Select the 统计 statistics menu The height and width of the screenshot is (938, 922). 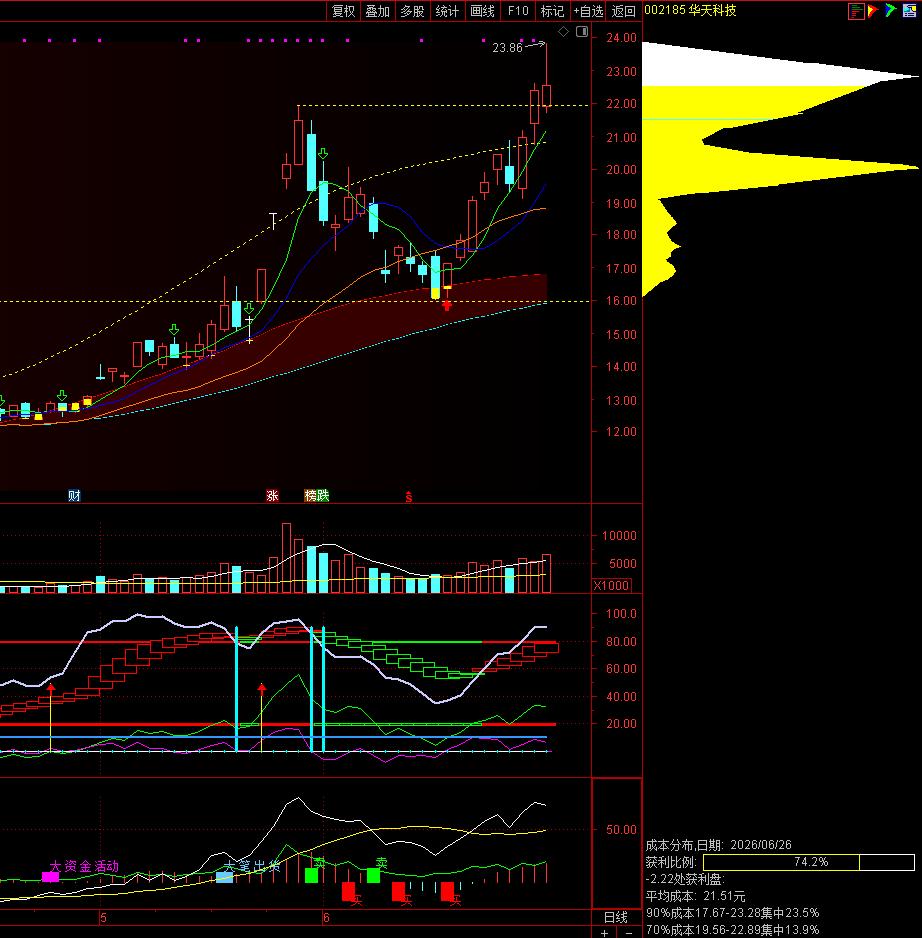click(447, 11)
